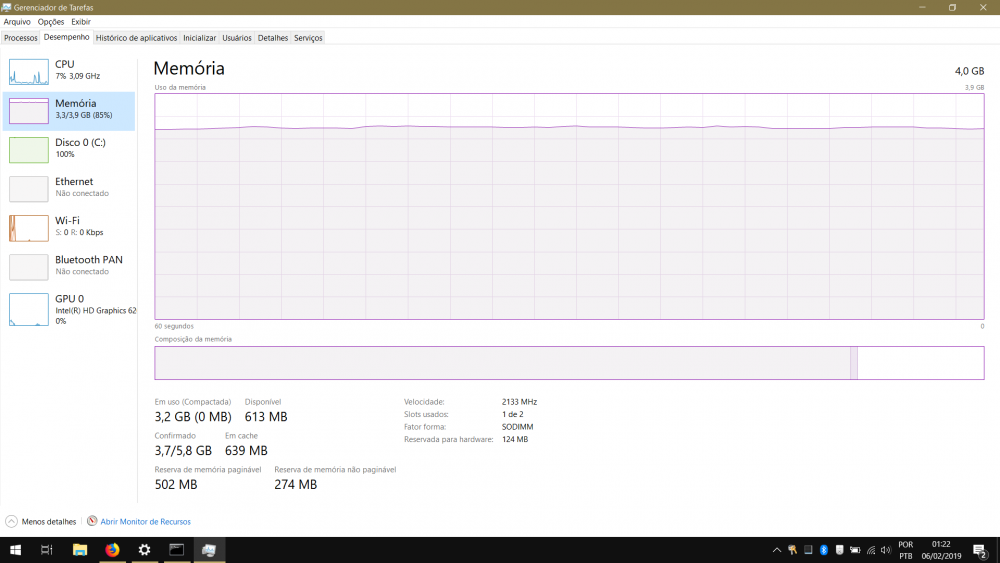Open the Exibir menu
The width and height of the screenshot is (1000, 563).
click(81, 21)
